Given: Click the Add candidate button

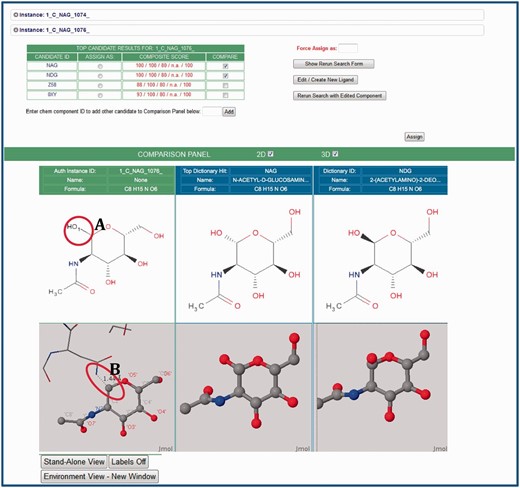Looking at the screenshot, I should tap(229, 112).
